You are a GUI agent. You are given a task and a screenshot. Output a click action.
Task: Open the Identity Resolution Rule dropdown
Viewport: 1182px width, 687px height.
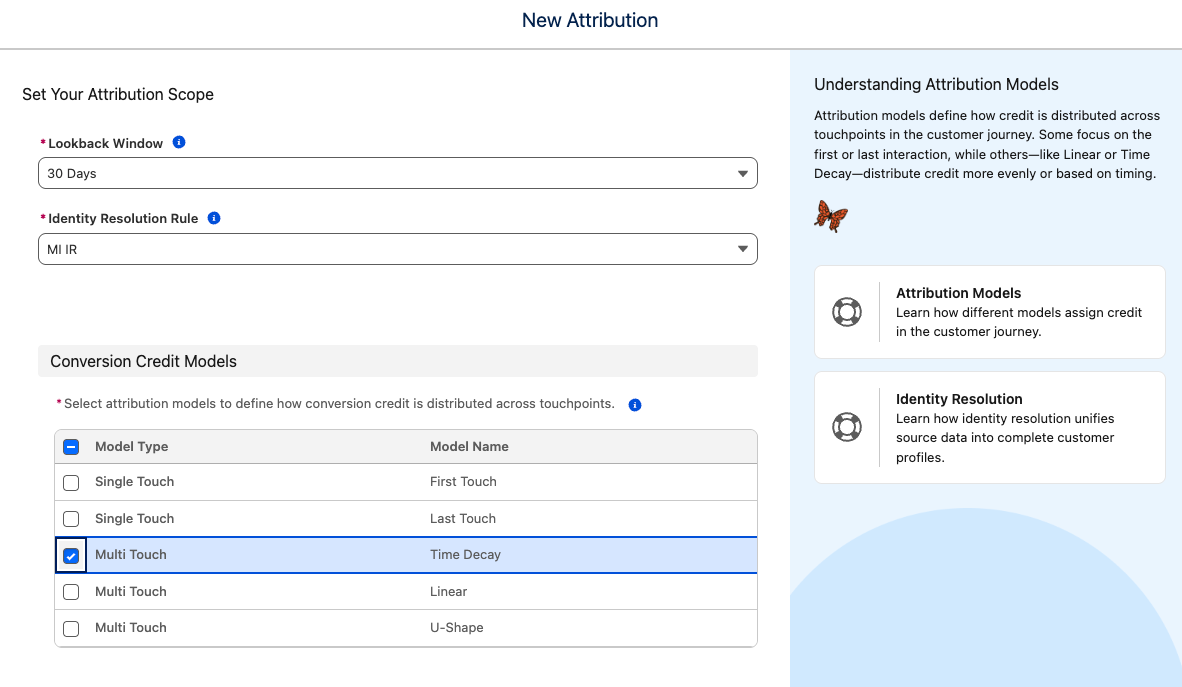point(397,249)
